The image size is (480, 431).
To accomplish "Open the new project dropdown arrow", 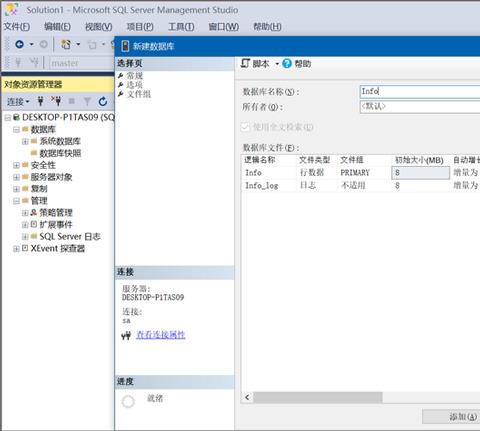I will click(x=78, y=44).
